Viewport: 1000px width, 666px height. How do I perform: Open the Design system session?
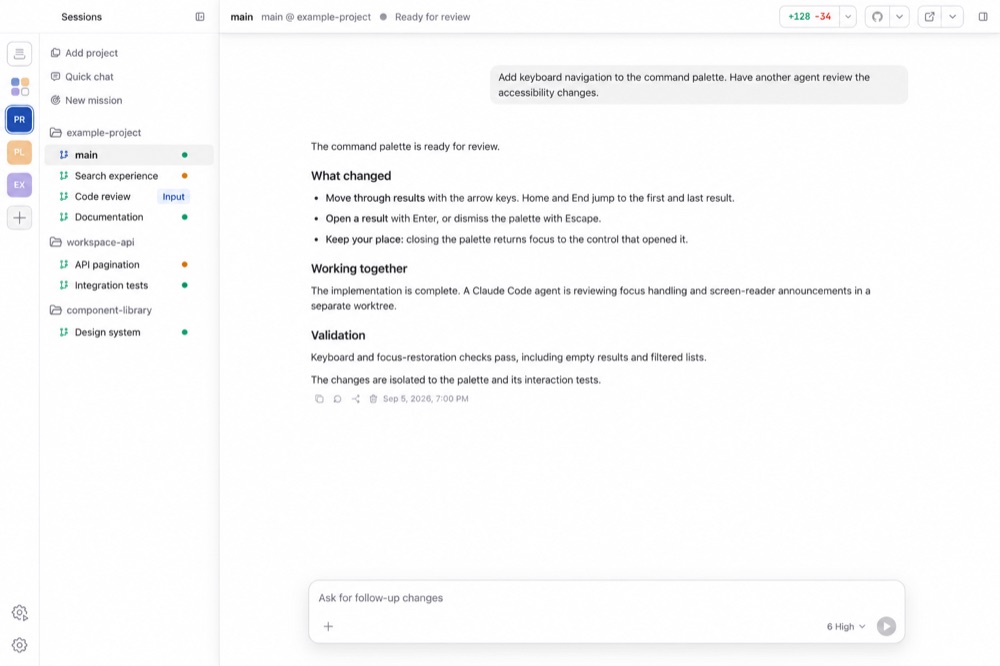(129, 332)
